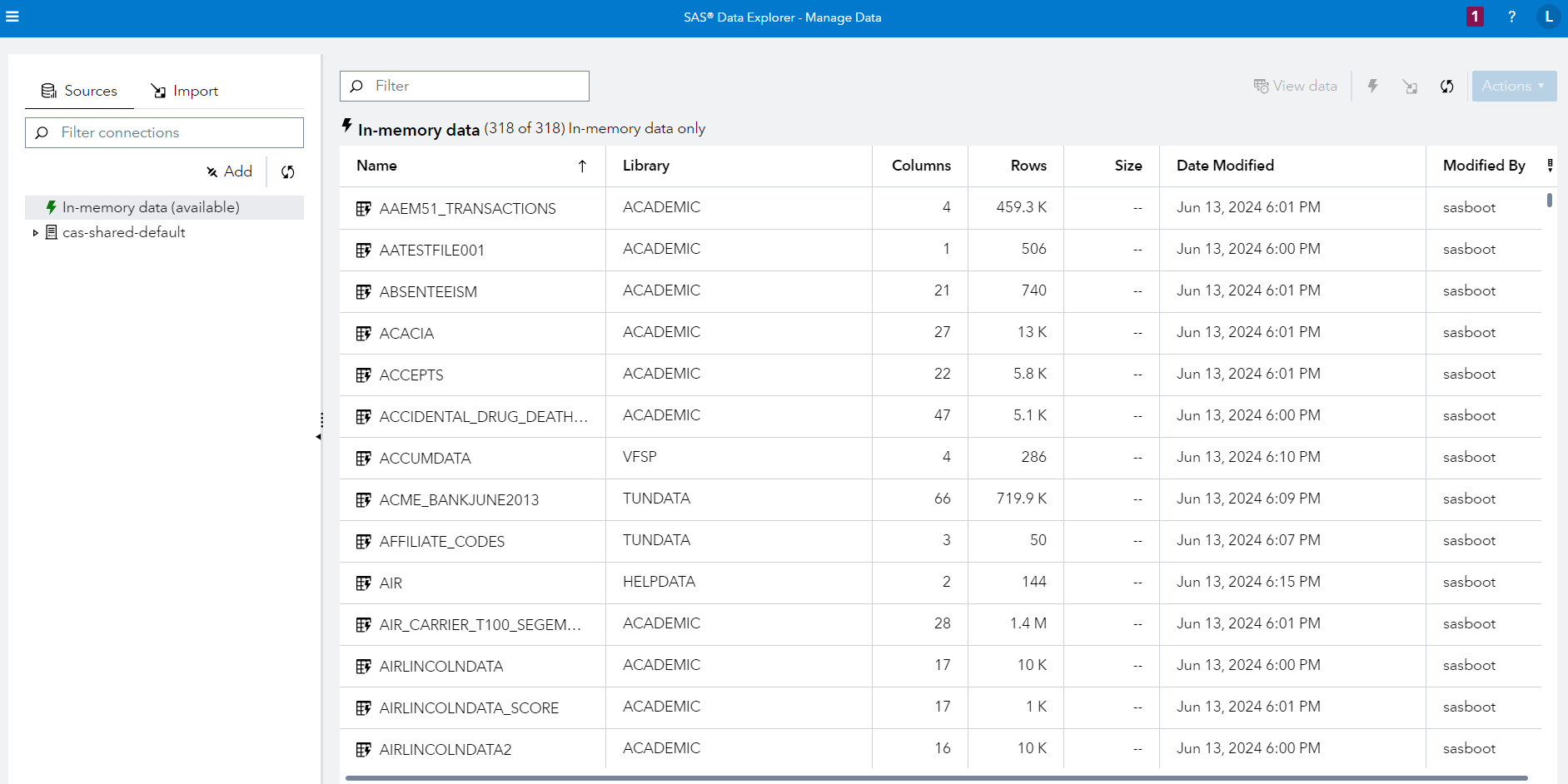Click the Add connection button
The width and height of the screenshot is (1568, 784).
230,171
